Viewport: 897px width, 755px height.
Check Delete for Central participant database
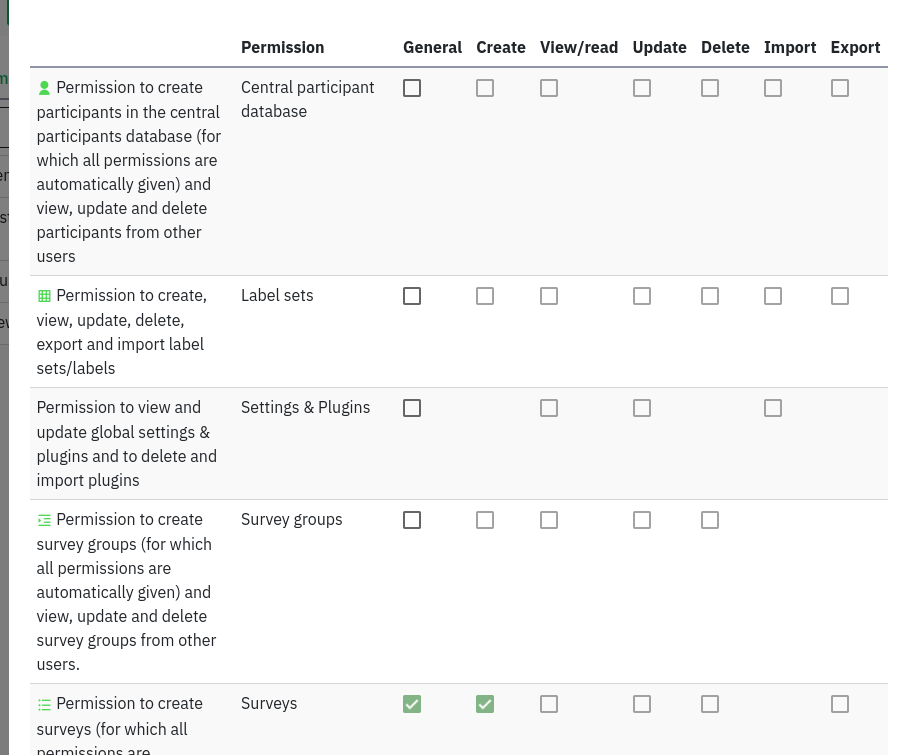(x=710, y=88)
